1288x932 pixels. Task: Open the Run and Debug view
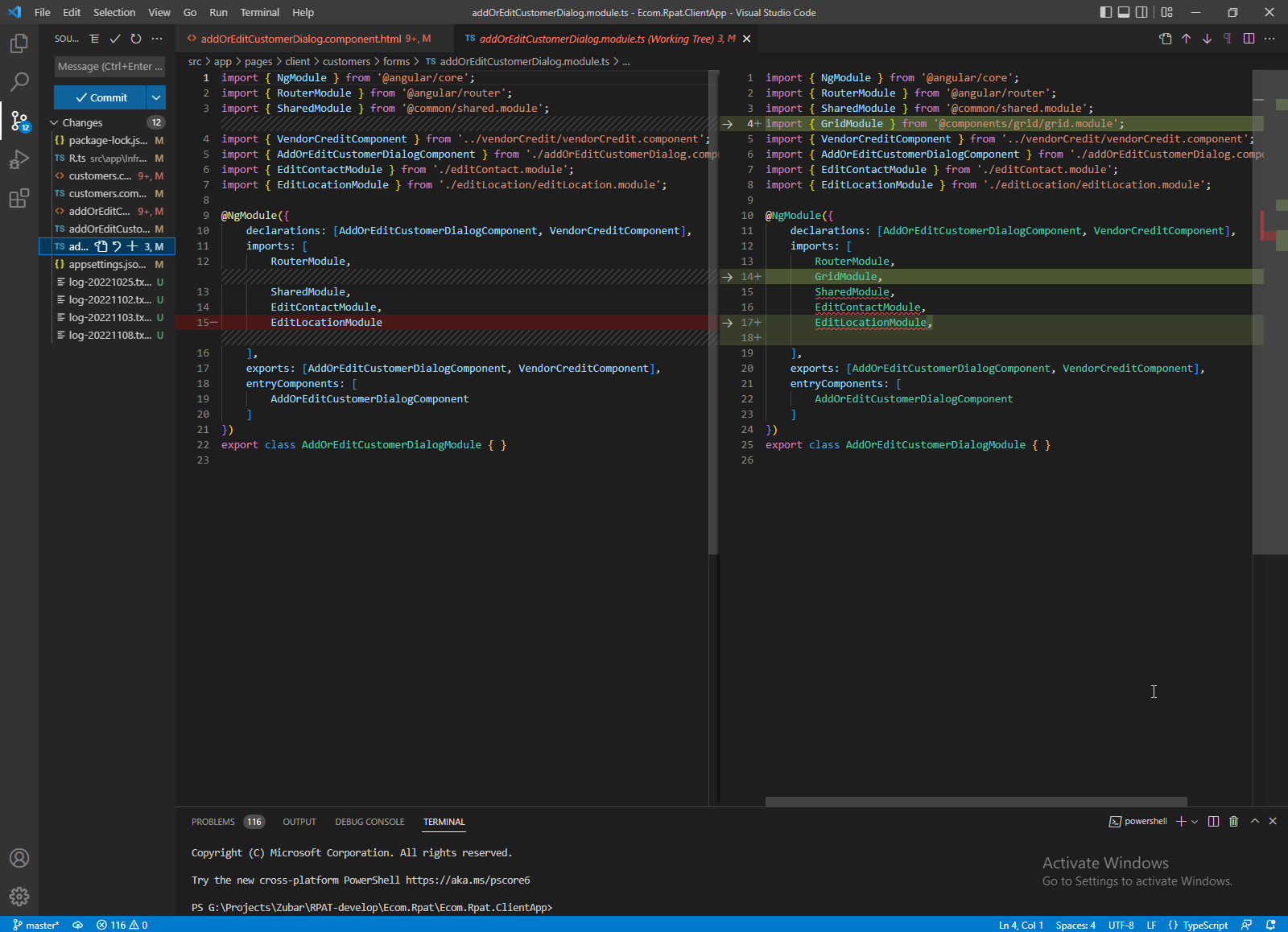click(x=19, y=159)
